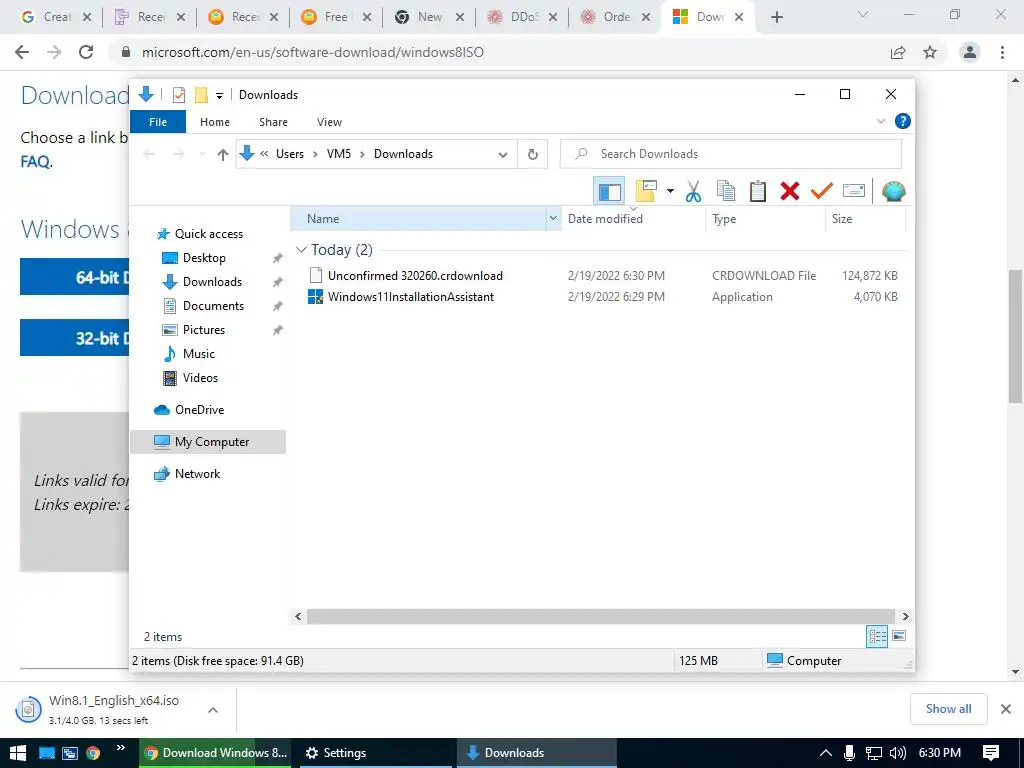Sort files by Date modified column
The height and width of the screenshot is (768, 1024).
point(633,219)
